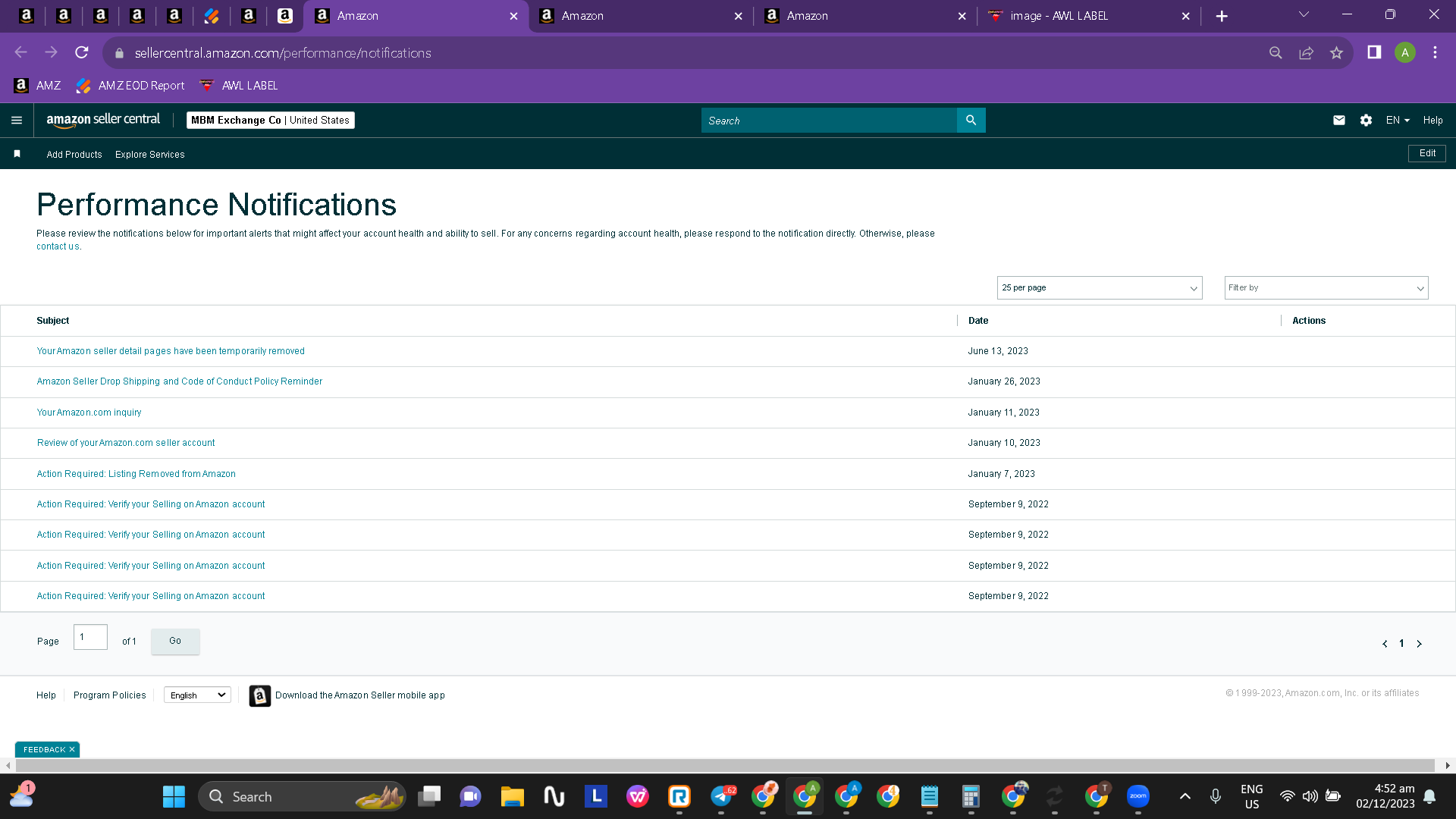
Task: Click the June 13, 2023 date cell
Action: (998, 351)
